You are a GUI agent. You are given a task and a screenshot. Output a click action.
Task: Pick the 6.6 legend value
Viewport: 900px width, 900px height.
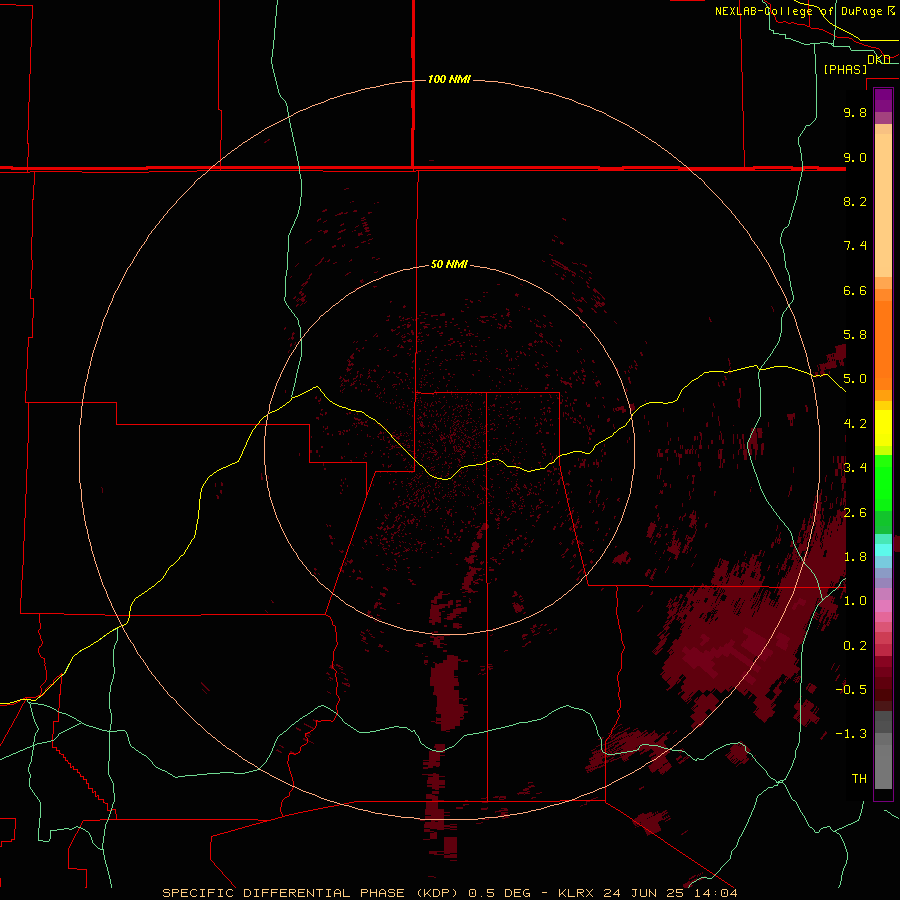tap(855, 290)
